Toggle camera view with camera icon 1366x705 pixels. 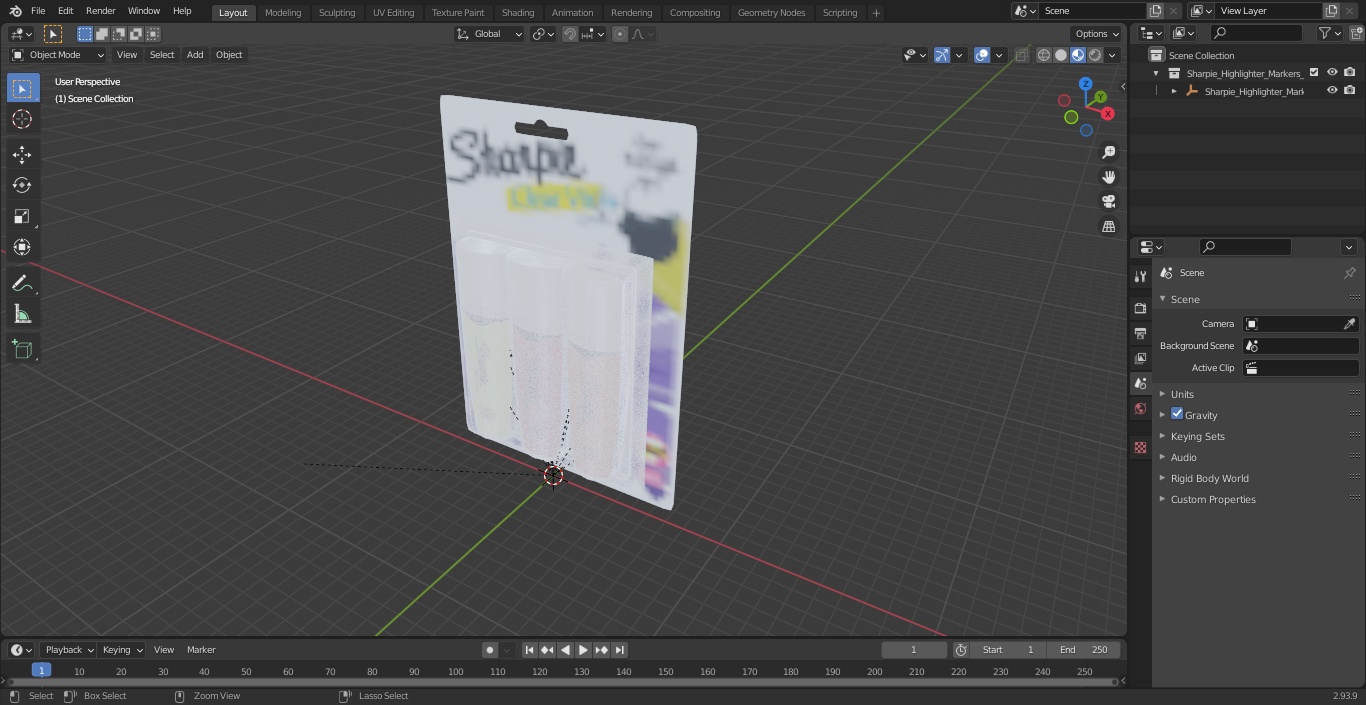click(1109, 201)
